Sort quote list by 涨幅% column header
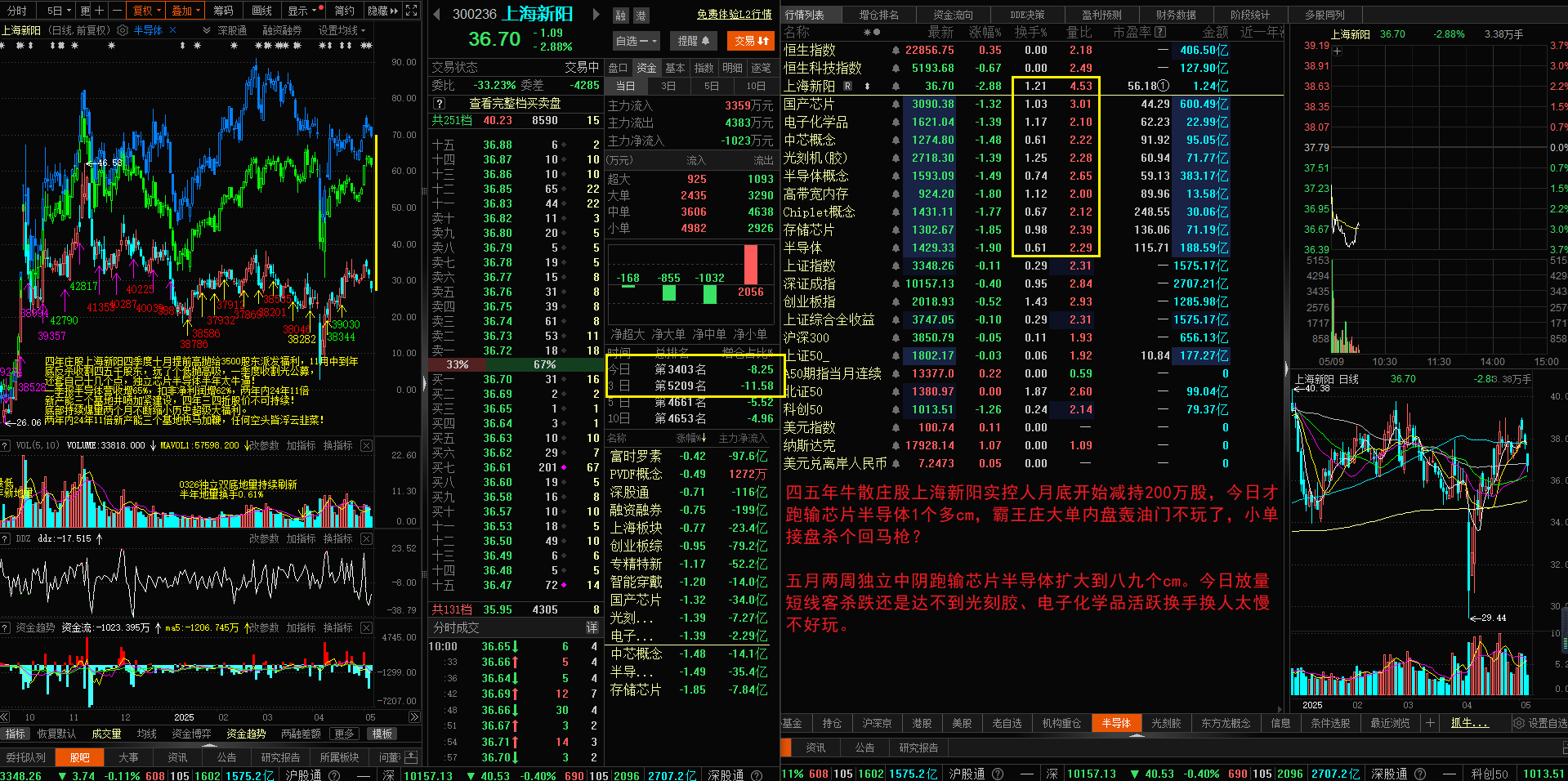The image size is (1568, 781). (985, 32)
